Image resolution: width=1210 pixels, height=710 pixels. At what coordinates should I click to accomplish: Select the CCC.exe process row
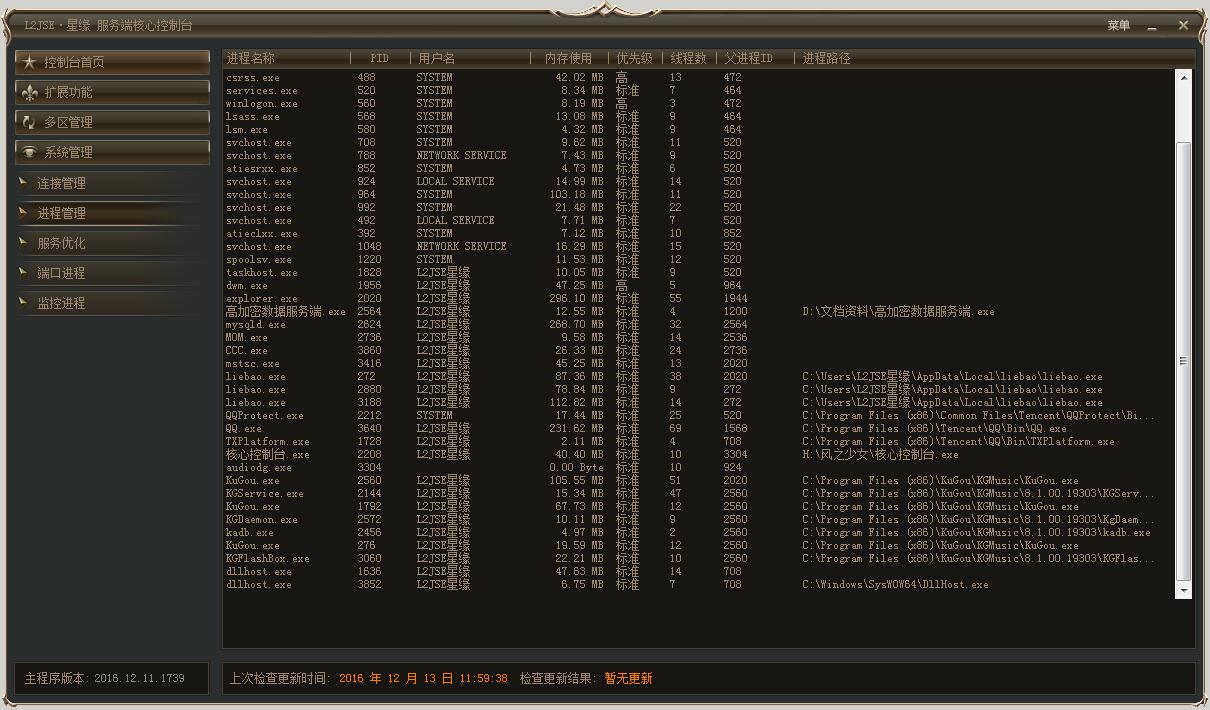[697, 350]
